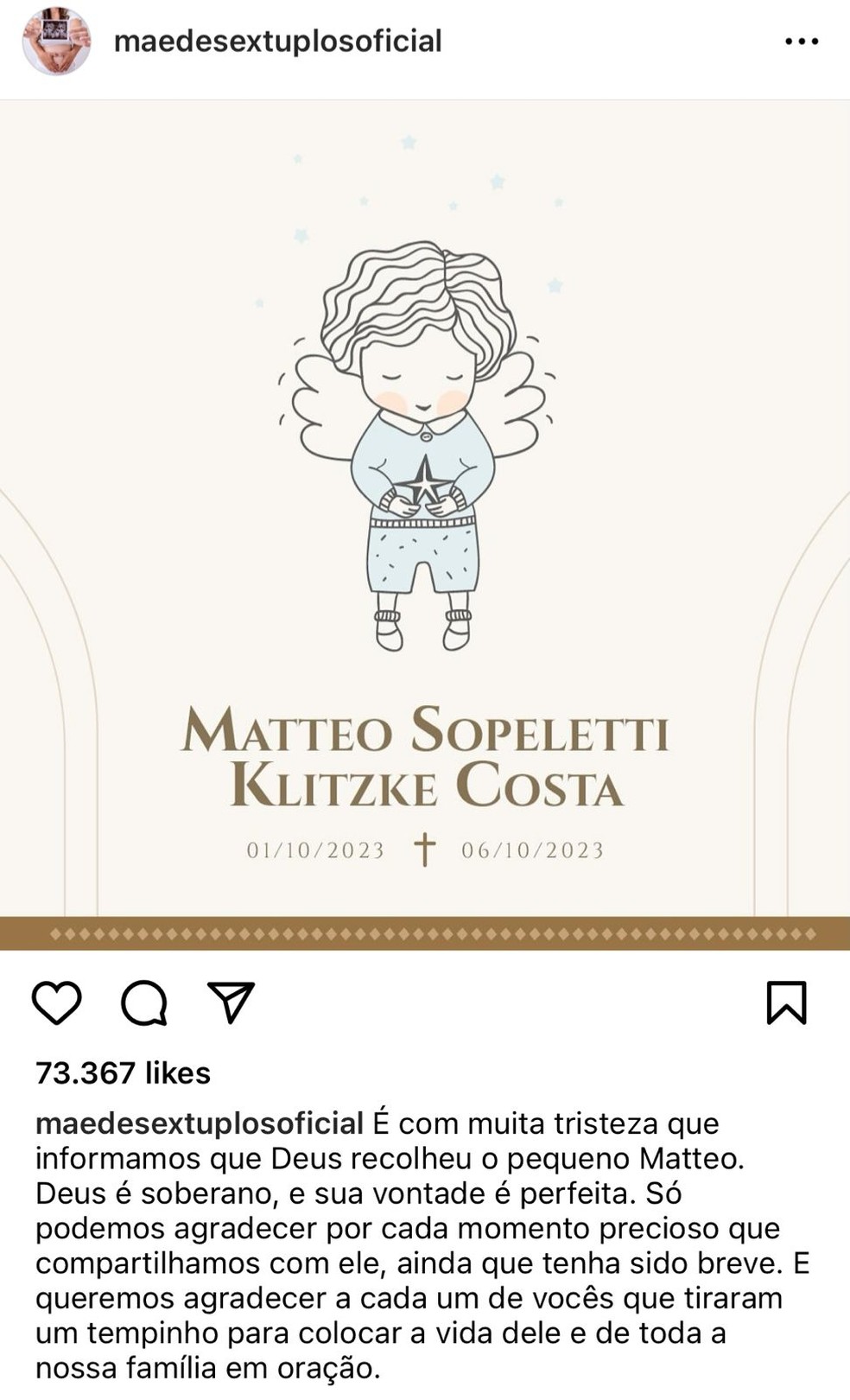
Task: Click the date 01/10/2023 in the image
Action: [x=315, y=850]
